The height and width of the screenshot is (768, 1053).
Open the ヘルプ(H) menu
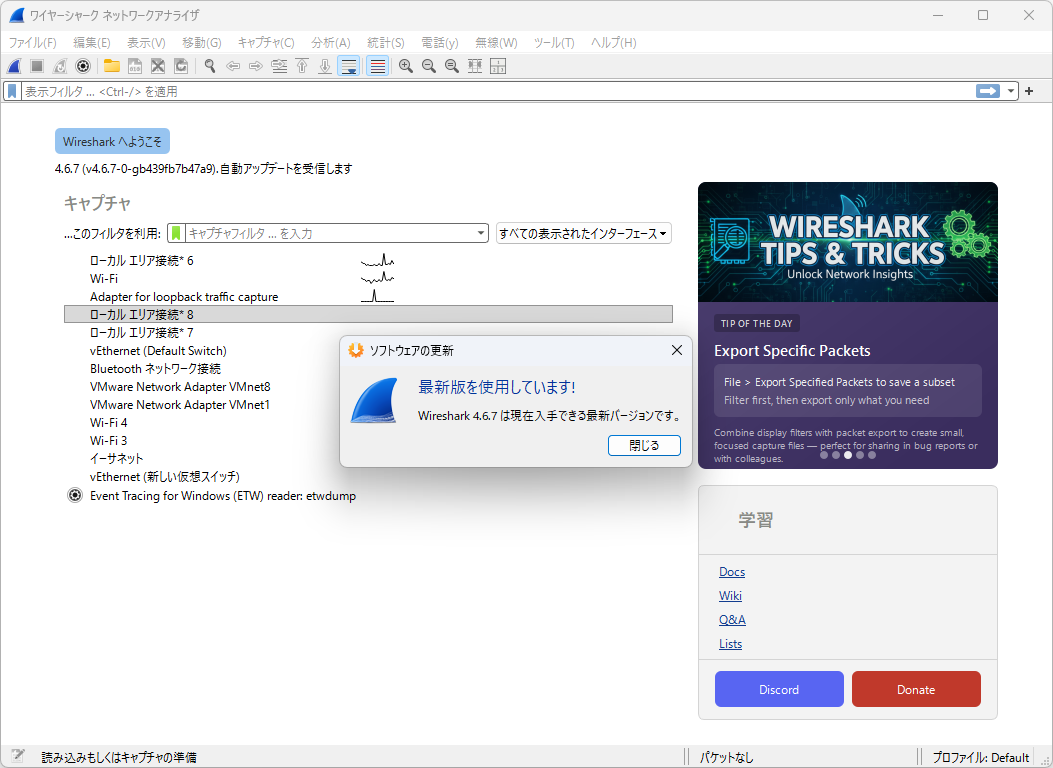pyautogui.click(x=613, y=42)
